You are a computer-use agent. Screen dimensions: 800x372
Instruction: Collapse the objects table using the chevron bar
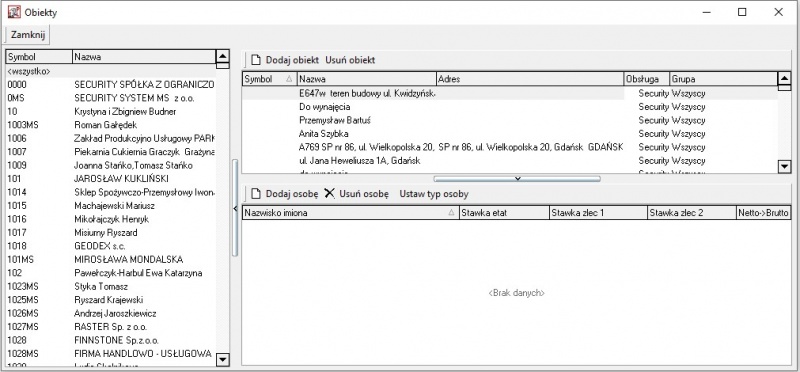[x=517, y=179]
